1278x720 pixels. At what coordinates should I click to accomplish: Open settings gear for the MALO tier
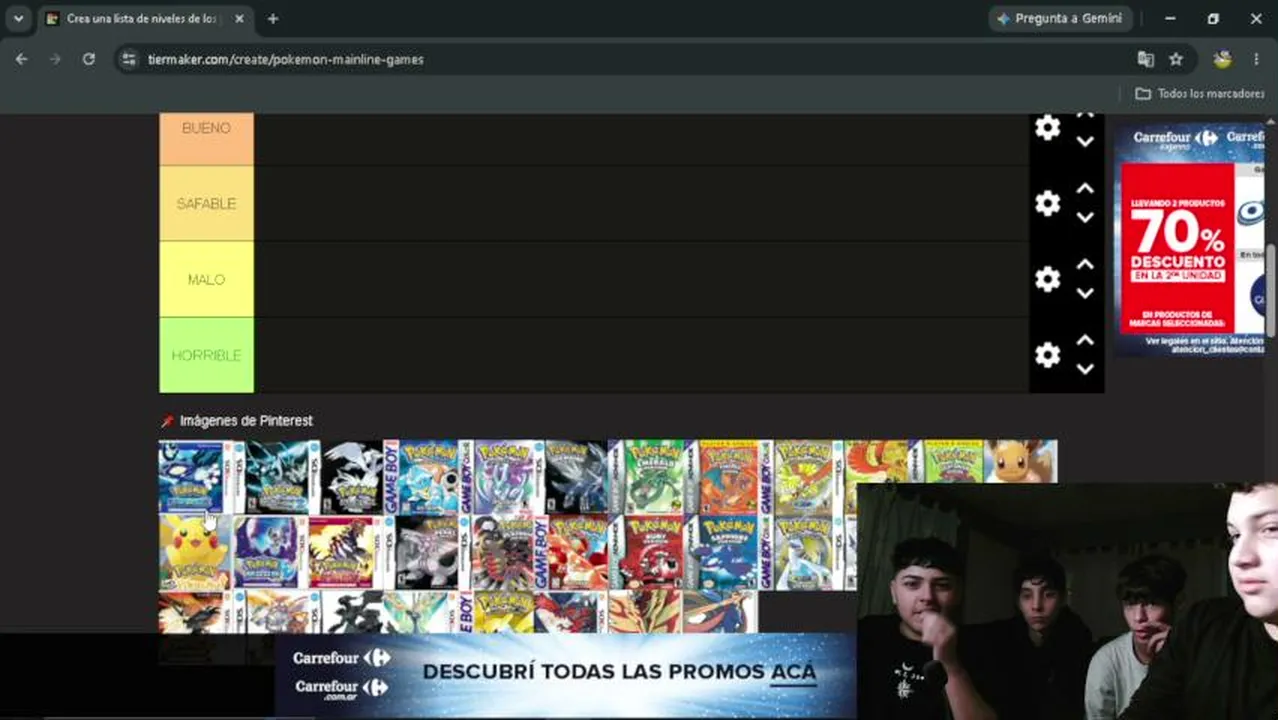pos(1047,279)
